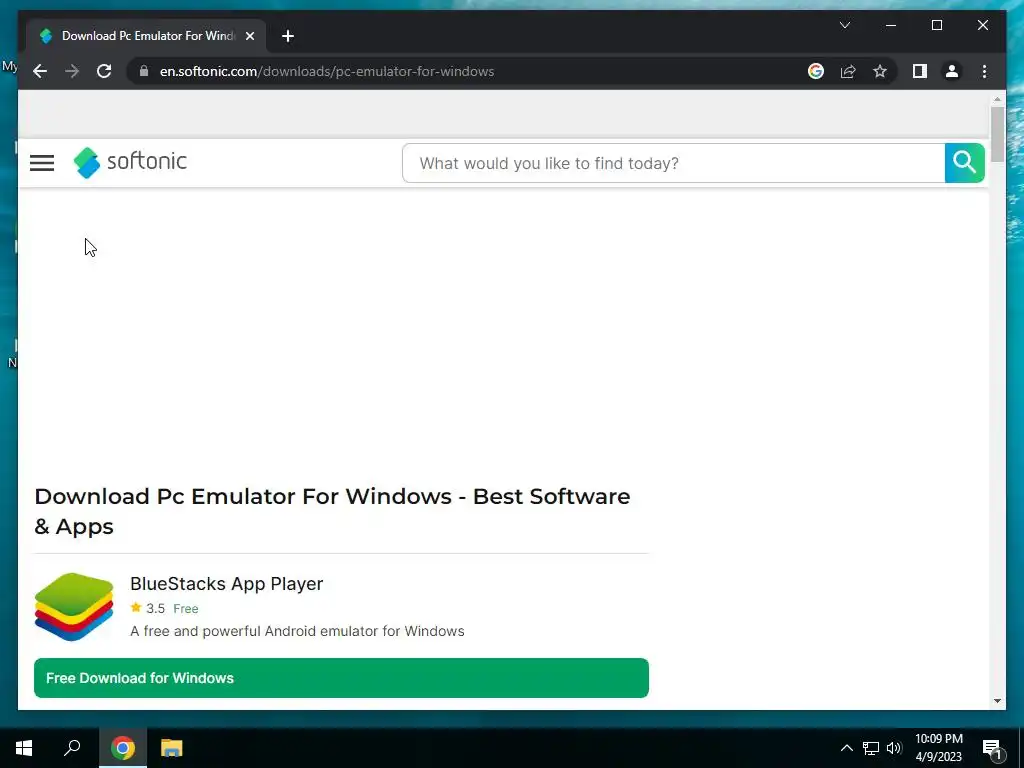This screenshot has width=1024, height=768.
Task: Open a new browser tab
Action: click(x=287, y=36)
